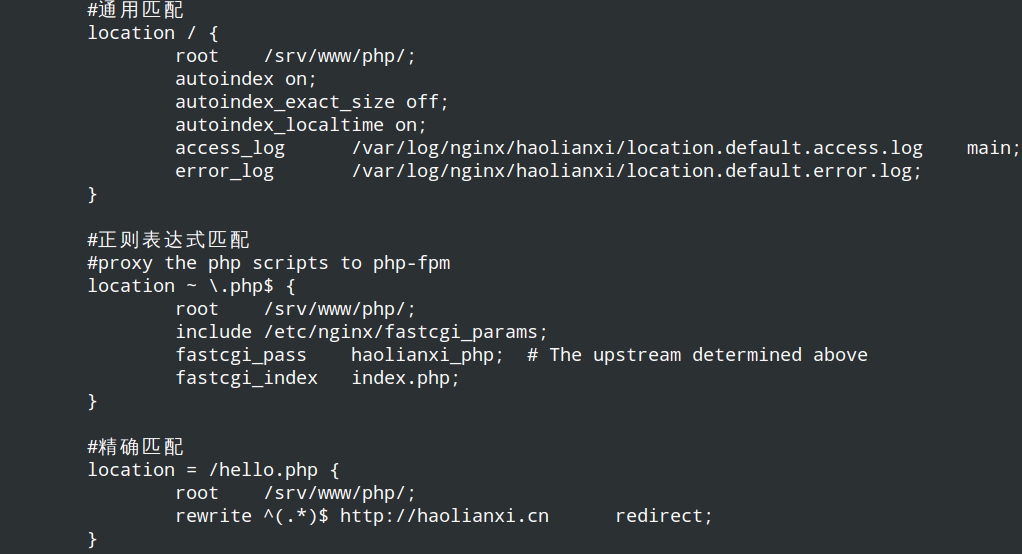Click the 'location = /hello.php {' line
The height and width of the screenshot is (554, 1022).
tap(214, 471)
